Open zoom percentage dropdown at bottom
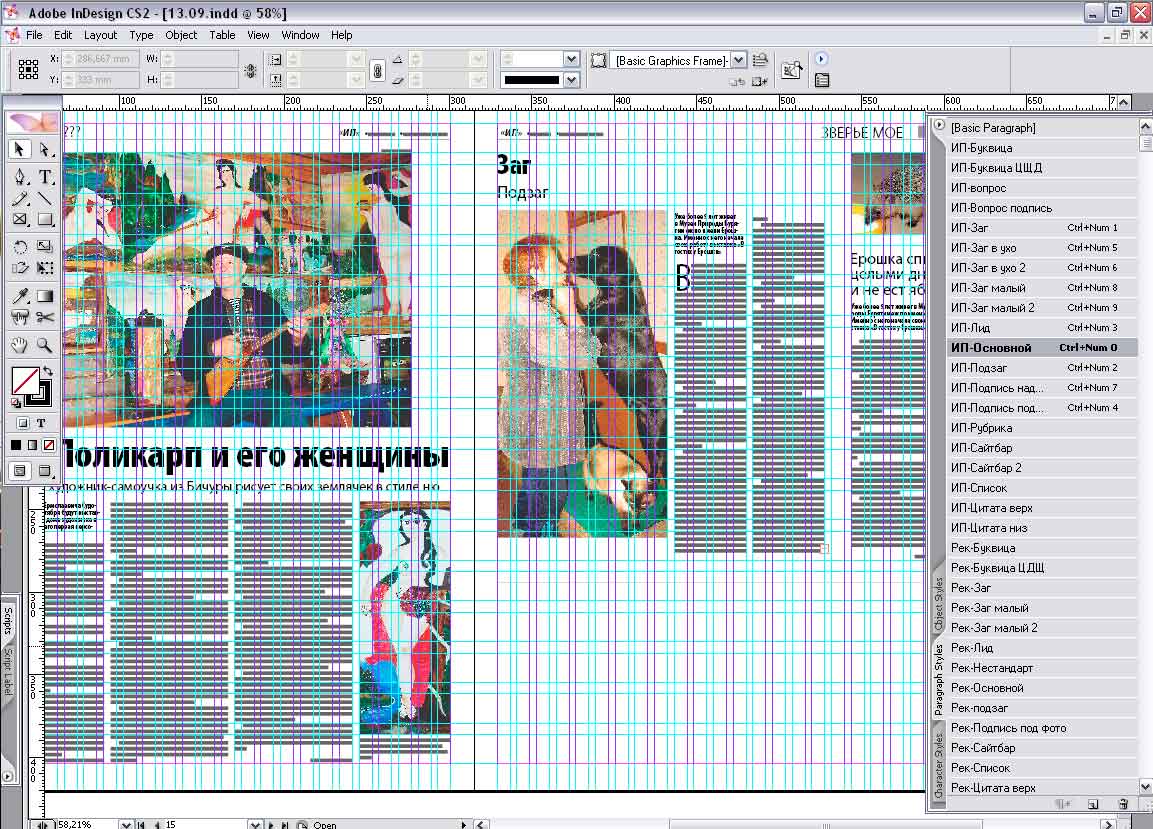Image resolution: width=1153 pixels, height=829 pixels. [126, 825]
